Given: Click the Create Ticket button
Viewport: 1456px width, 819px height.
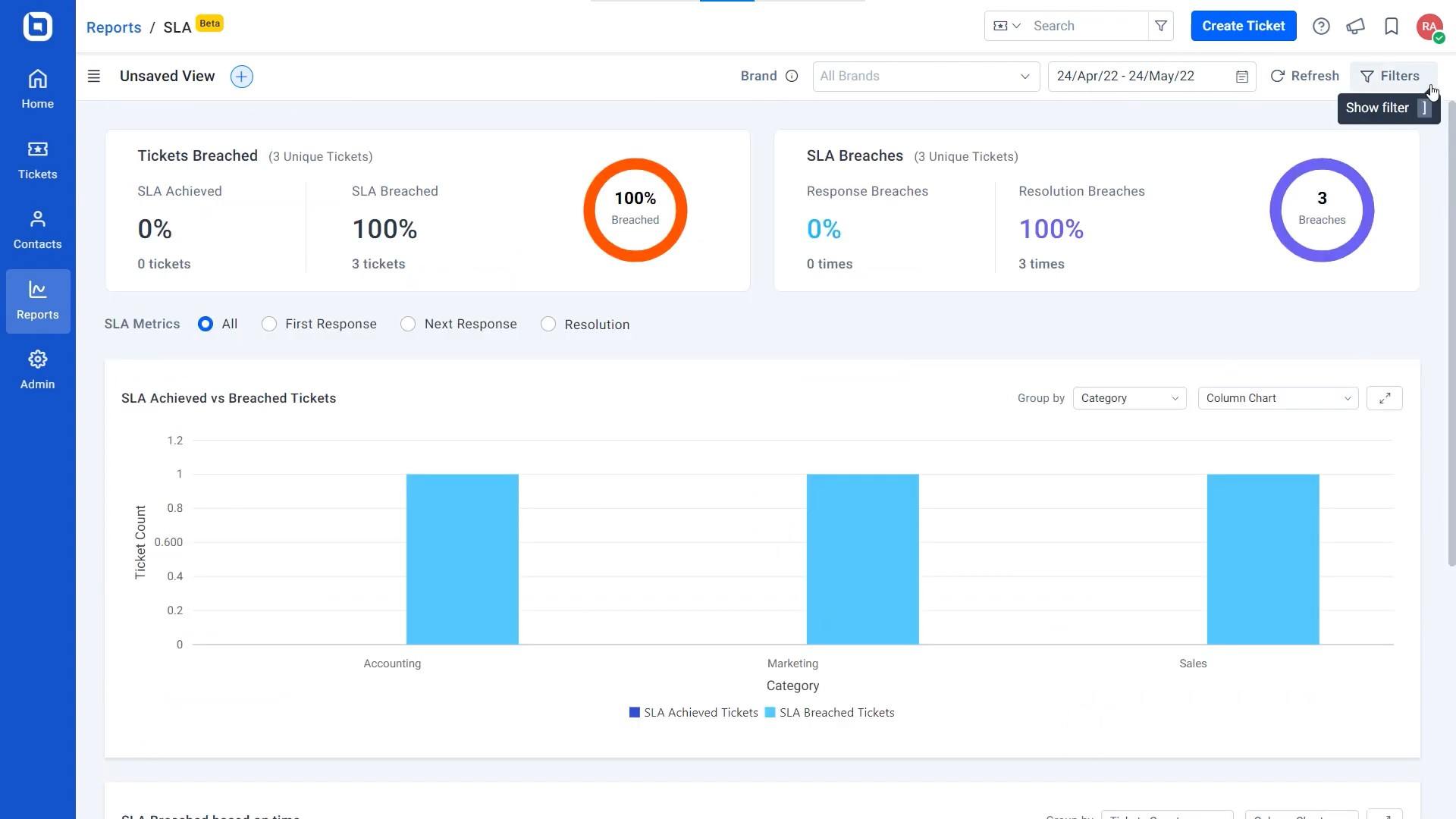Looking at the screenshot, I should coord(1242,25).
